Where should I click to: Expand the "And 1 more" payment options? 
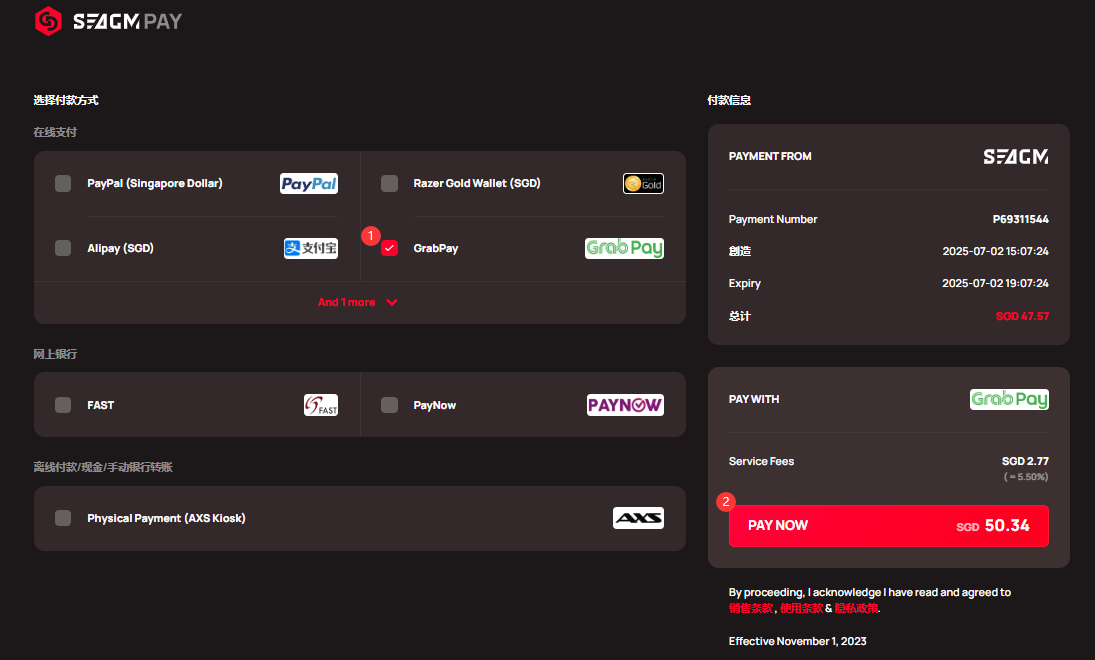(x=358, y=302)
